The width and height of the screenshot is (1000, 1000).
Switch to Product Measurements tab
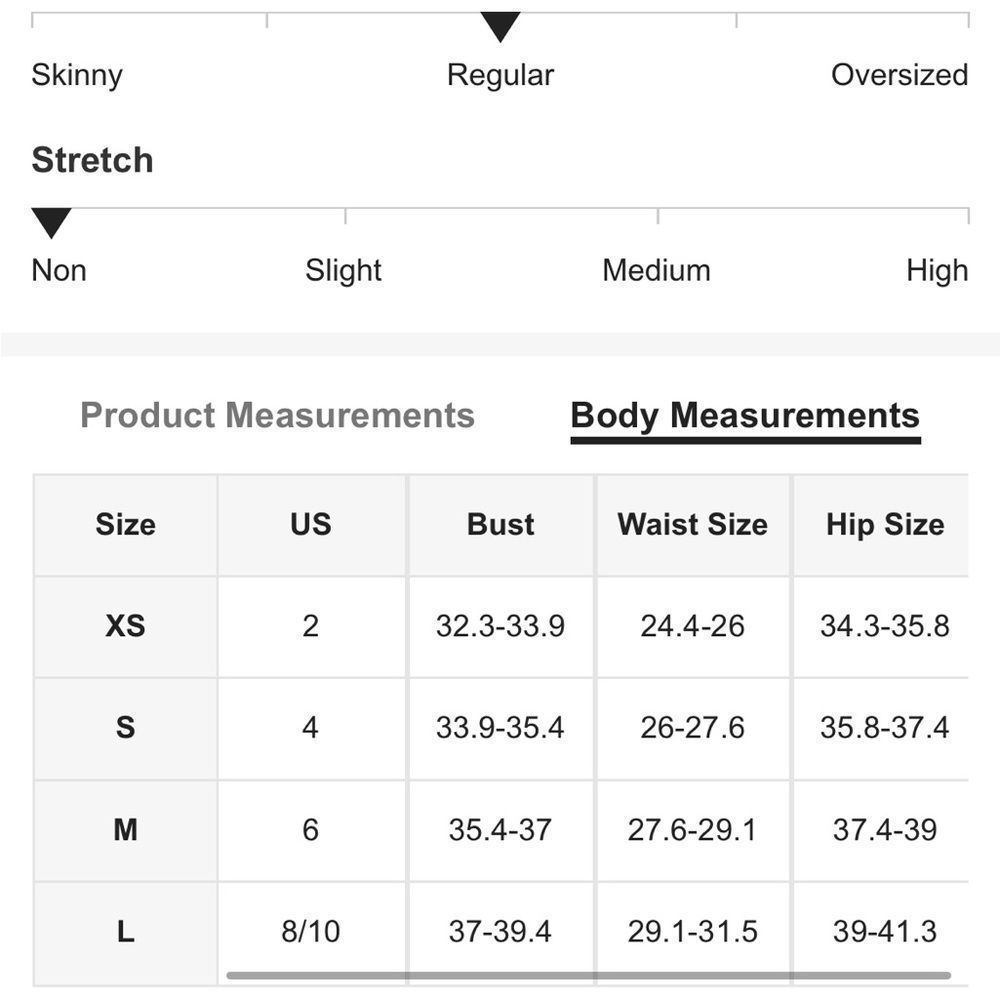click(x=277, y=415)
